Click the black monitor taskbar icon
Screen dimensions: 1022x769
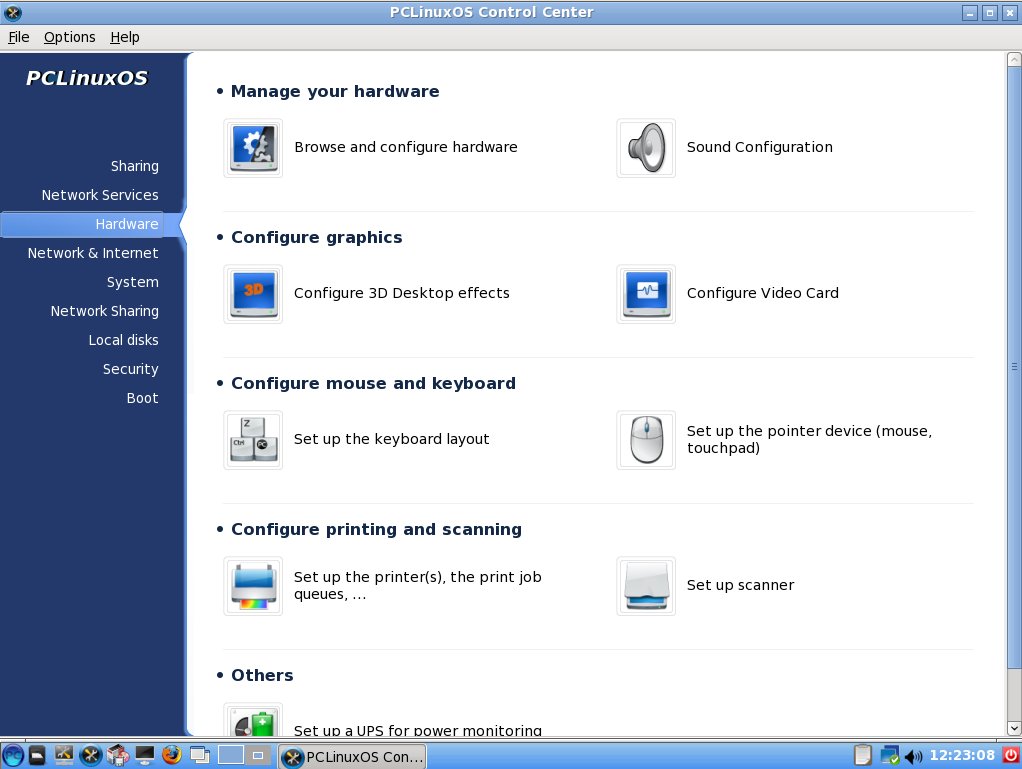click(x=144, y=755)
